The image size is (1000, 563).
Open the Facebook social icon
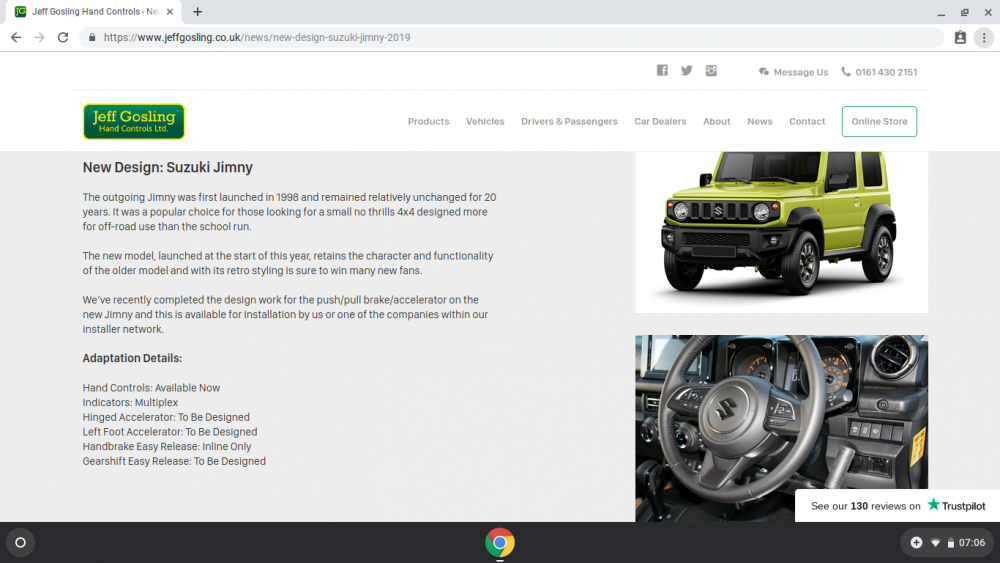(x=662, y=70)
